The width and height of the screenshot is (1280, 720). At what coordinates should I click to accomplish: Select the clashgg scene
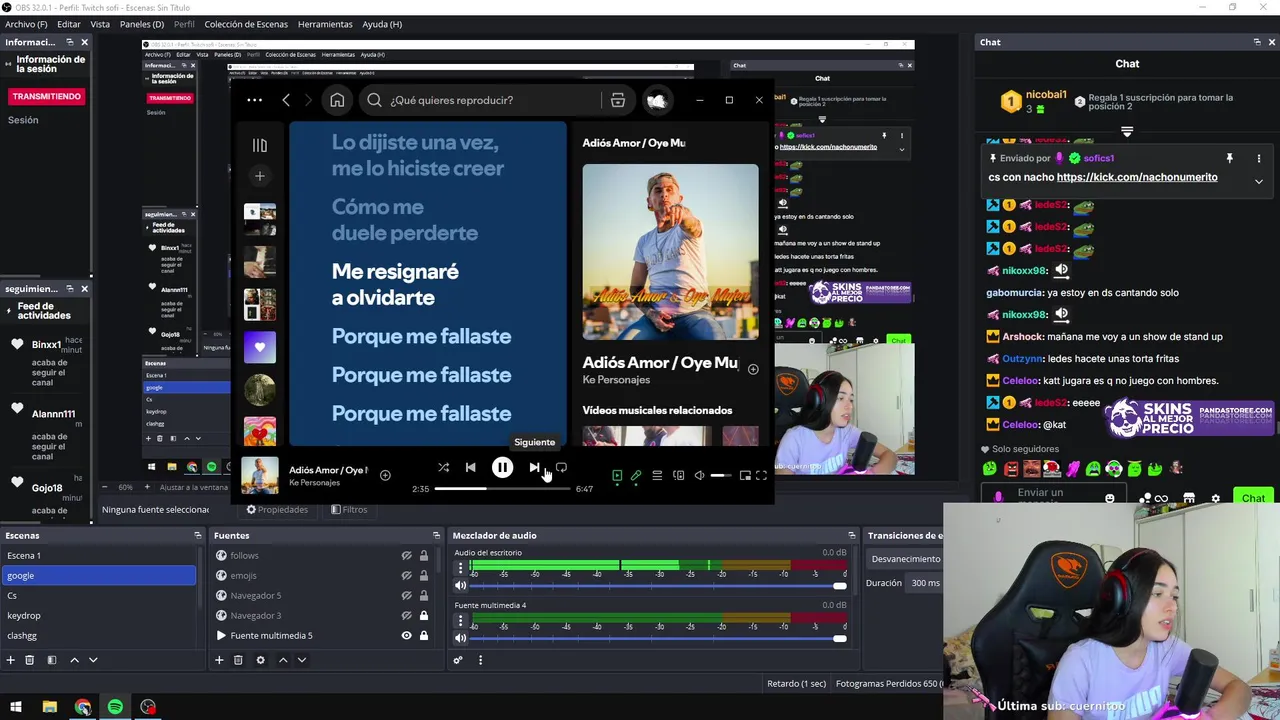[x=98, y=635]
